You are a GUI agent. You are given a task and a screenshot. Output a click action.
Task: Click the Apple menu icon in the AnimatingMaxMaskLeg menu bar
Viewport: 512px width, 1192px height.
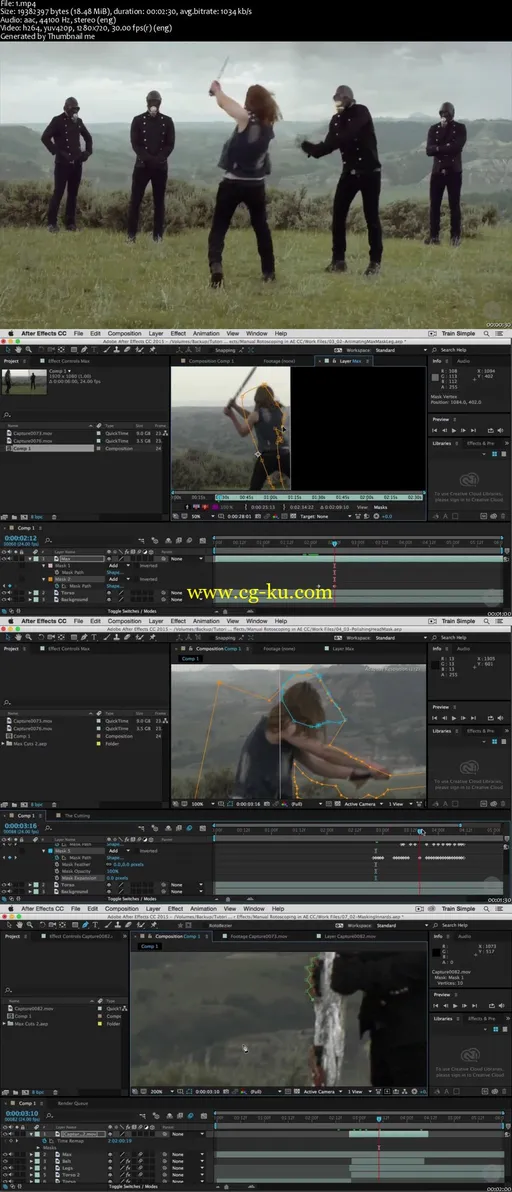[x=10, y=333]
